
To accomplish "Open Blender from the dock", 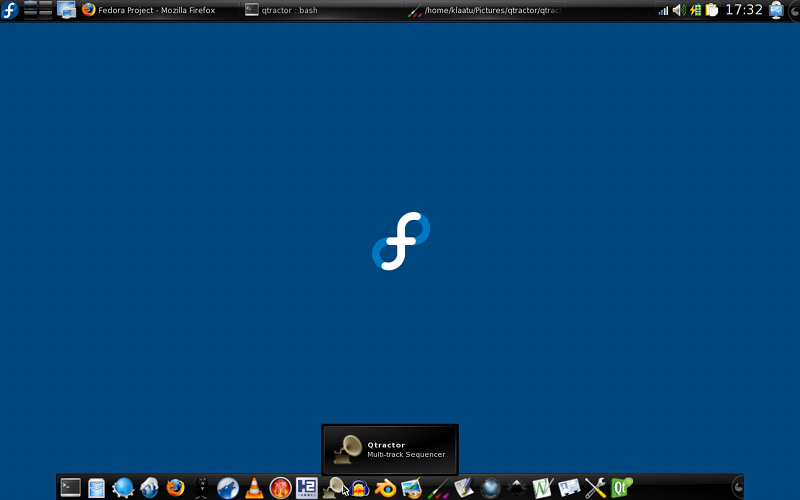I will click(x=385, y=487).
